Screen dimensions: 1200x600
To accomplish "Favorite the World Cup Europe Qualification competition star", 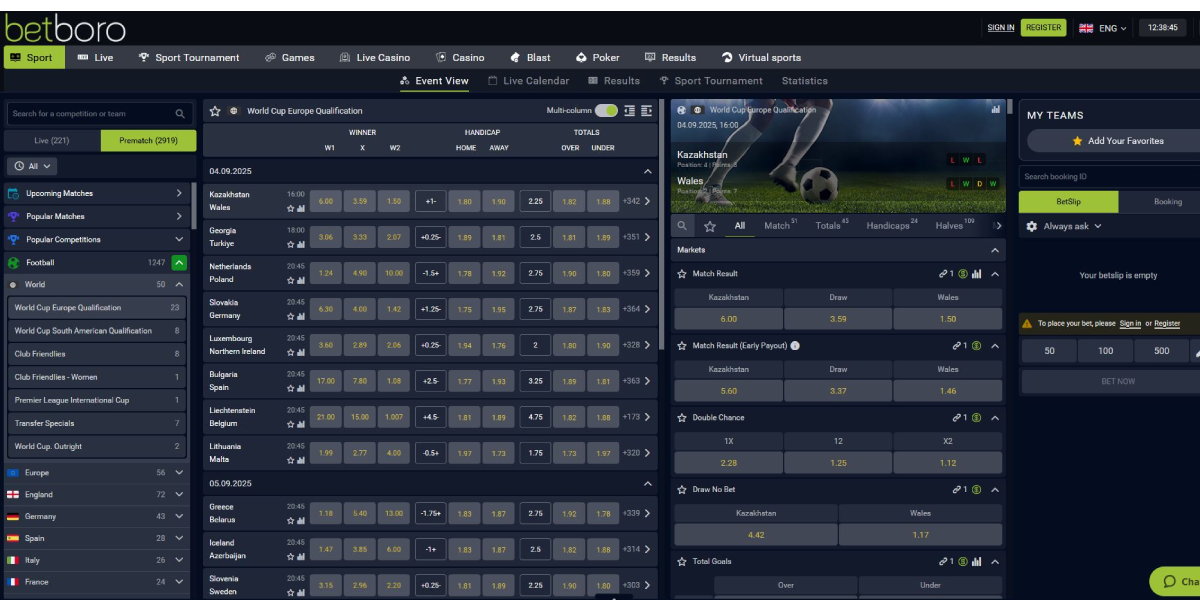I will tap(215, 111).
